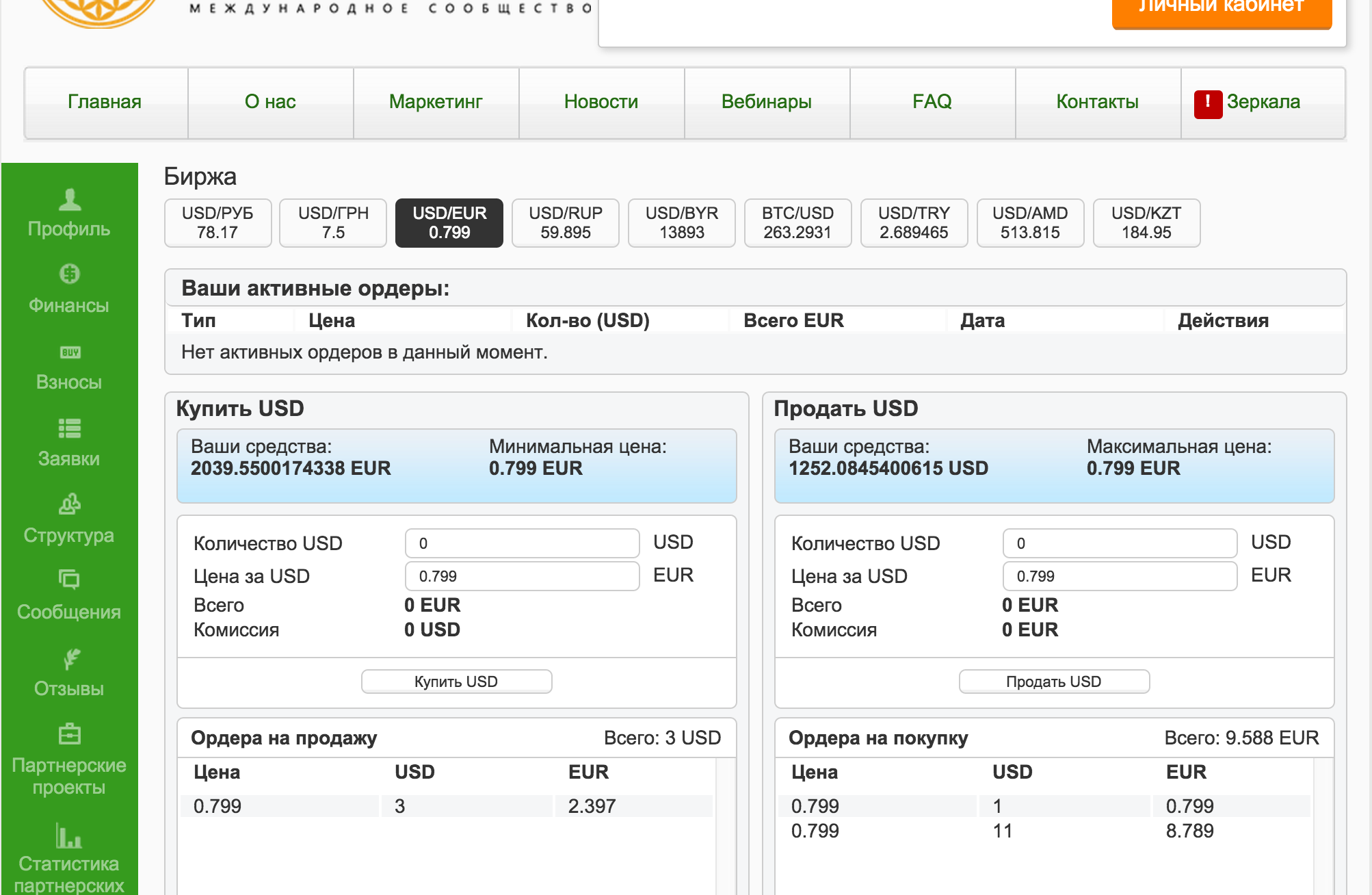Click the Сообщения sidebar label
The image size is (1372, 895).
(x=69, y=612)
